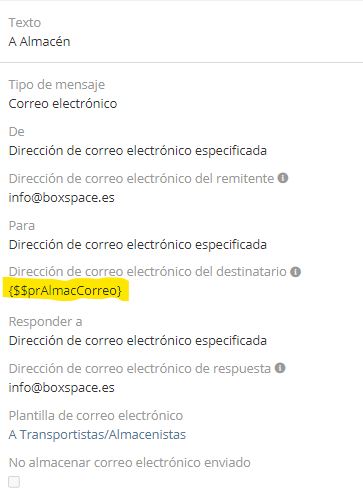Click 'Plantilla de correo electrónico' label
This screenshot has height=502, width=363.
pos(96,416)
